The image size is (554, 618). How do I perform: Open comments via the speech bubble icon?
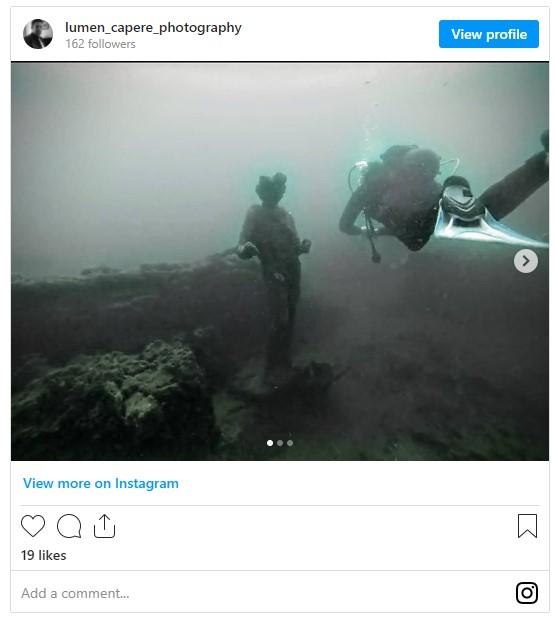pos(69,526)
